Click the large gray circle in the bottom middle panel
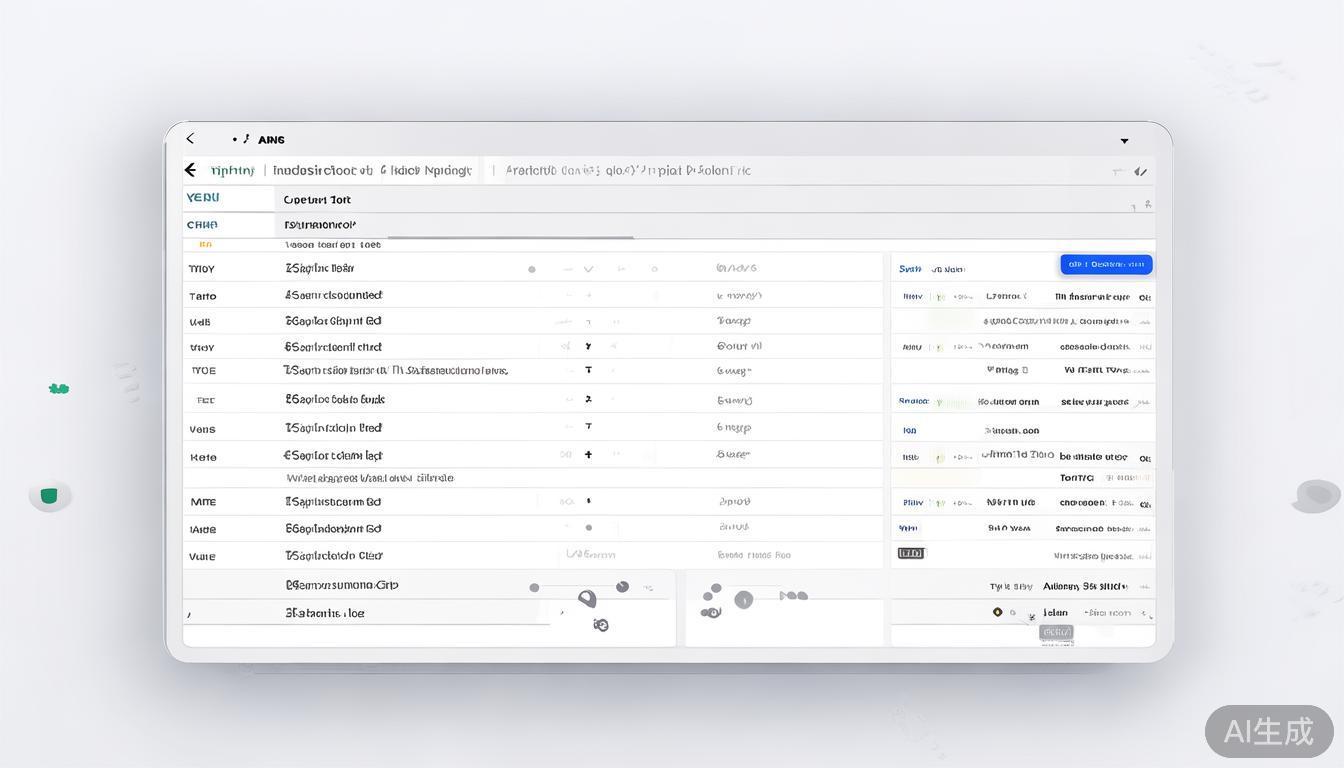The width and height of the screenshot is (1344, 768). pos(743,600)
